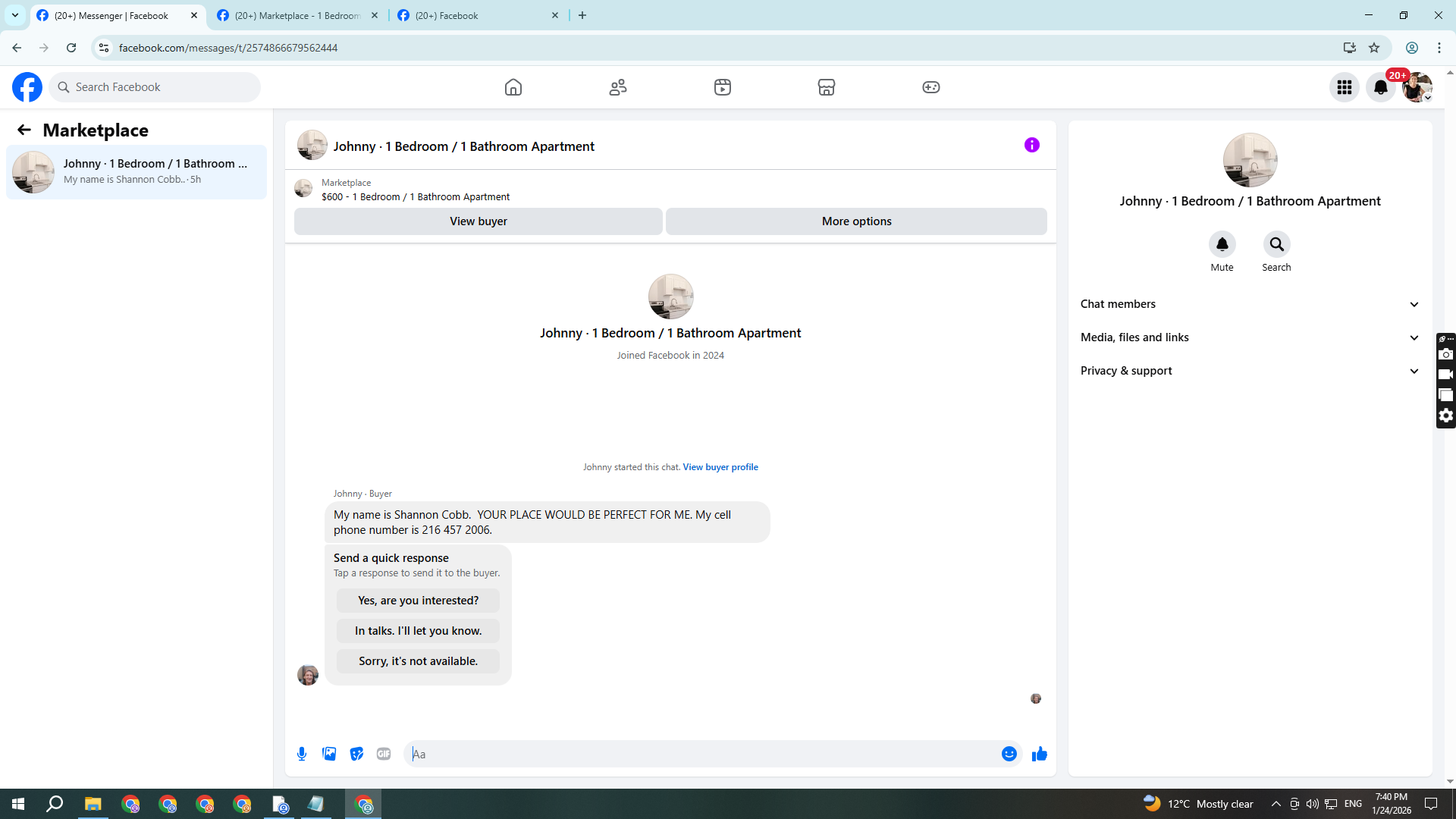Open the GIF picker
The height and width of the screenshot is (819, 1456).
(384, 754)
